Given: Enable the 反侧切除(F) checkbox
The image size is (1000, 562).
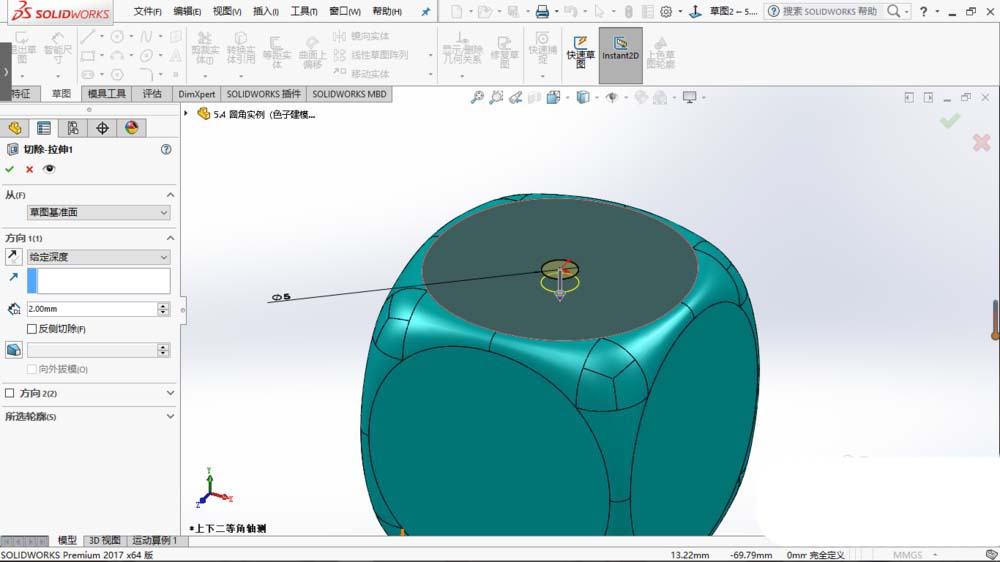Looking at the screenshot, I should click(31, 329).
